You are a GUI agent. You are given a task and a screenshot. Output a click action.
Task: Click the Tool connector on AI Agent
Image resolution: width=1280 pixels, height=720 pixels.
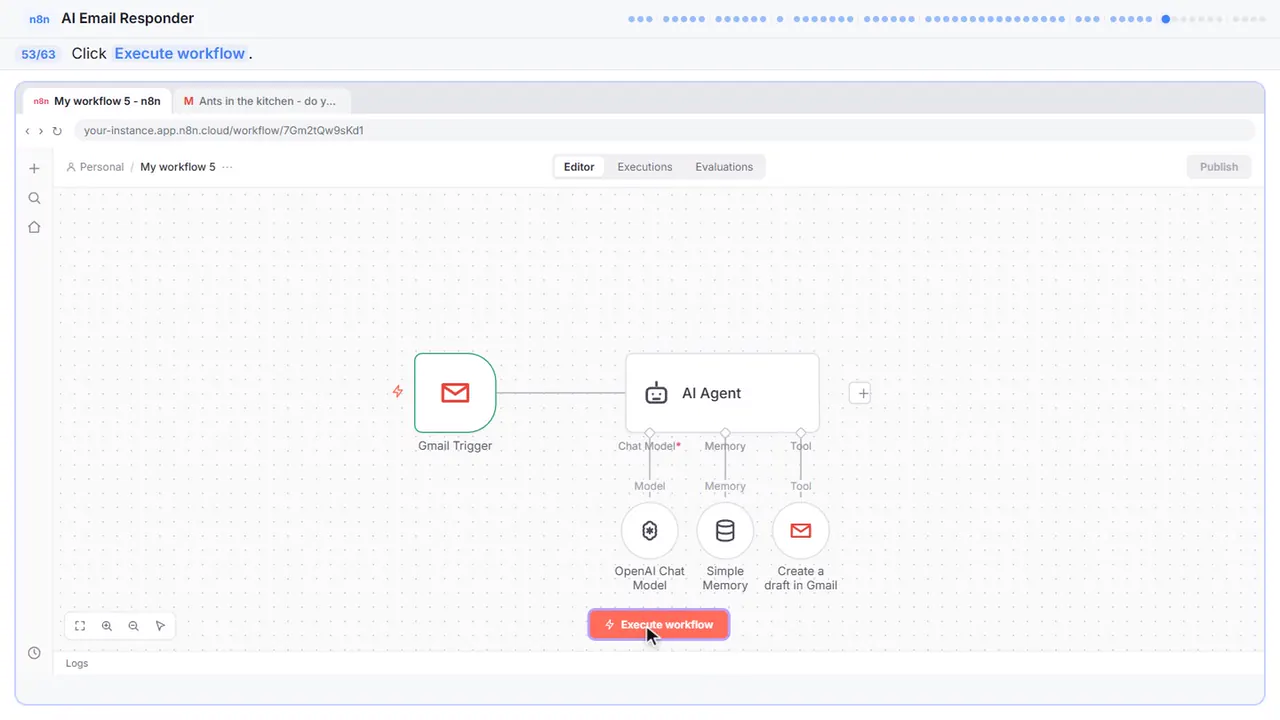click(x=801, y=433)
